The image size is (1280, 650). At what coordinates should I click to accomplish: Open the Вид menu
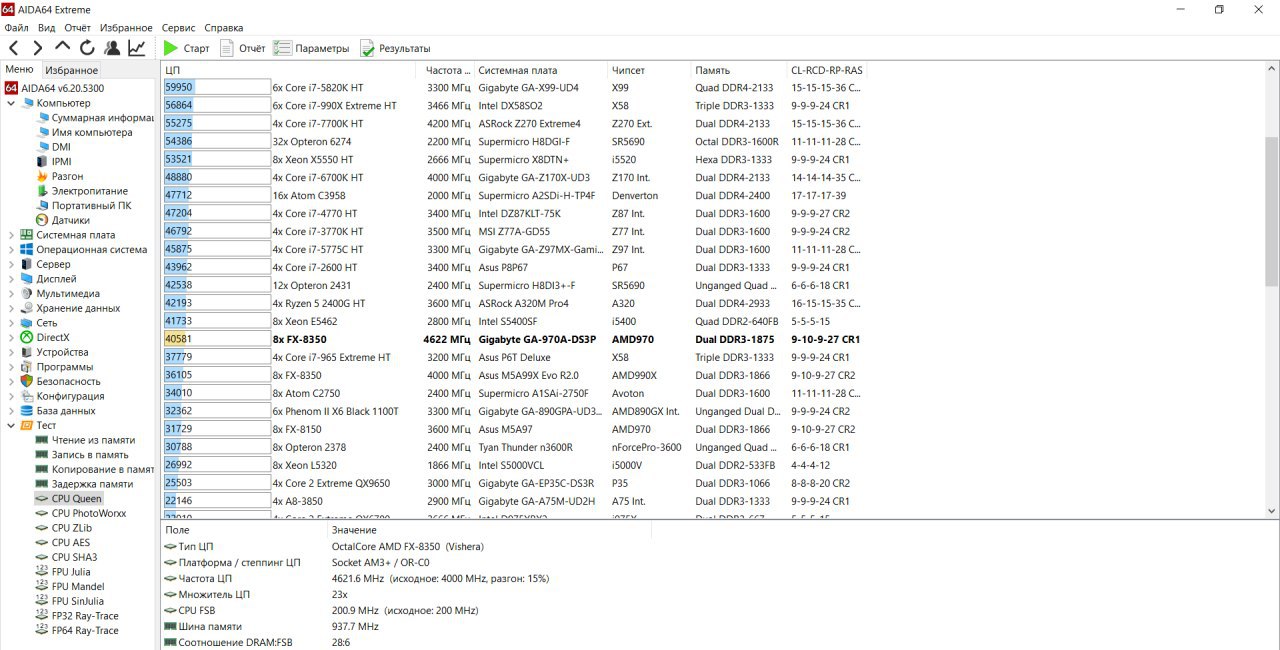point(47,28)
